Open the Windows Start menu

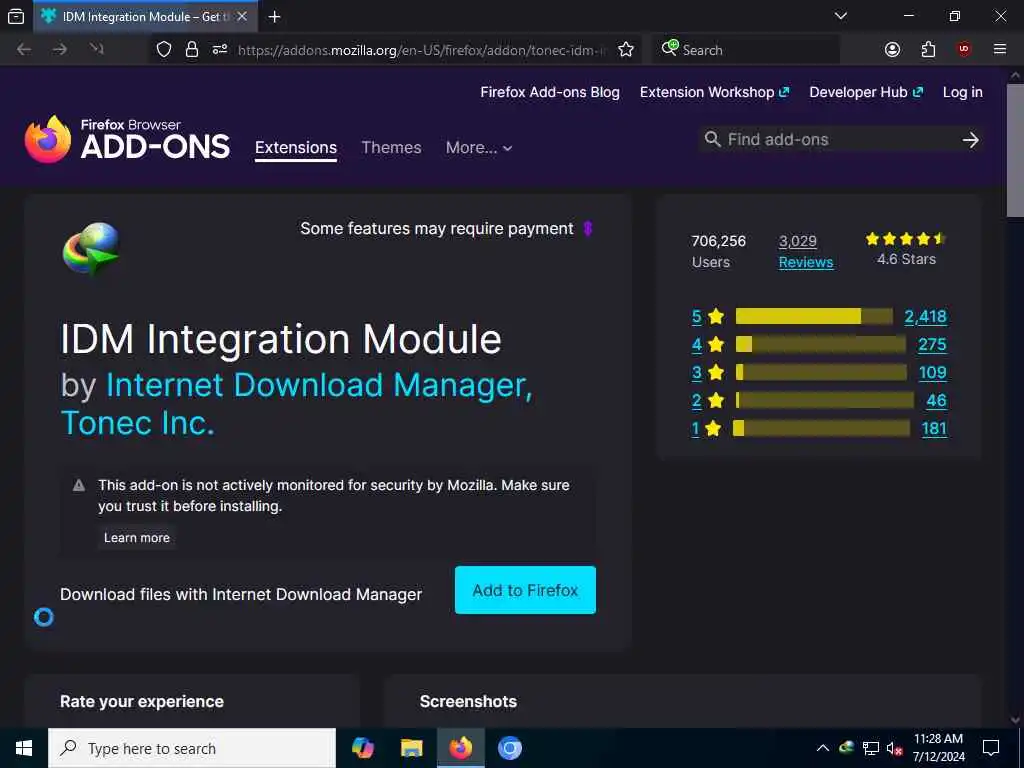tap(24, 748)
